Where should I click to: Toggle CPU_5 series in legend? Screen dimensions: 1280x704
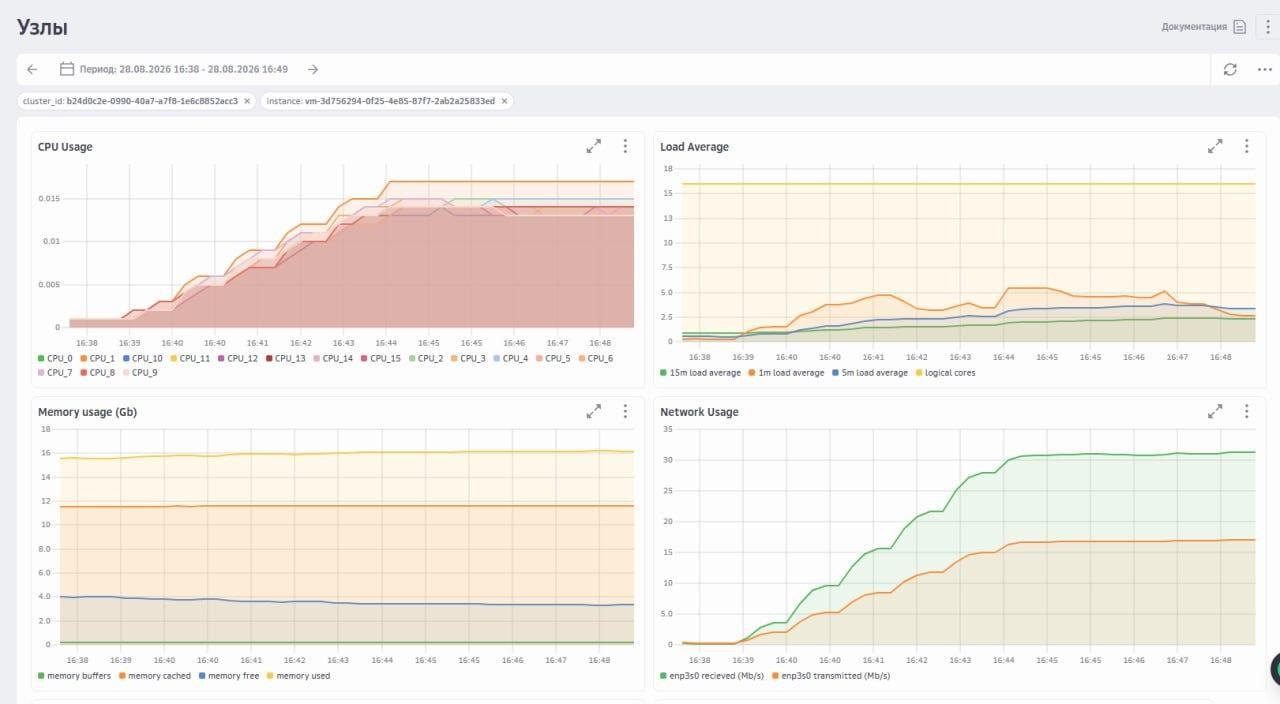553,358
